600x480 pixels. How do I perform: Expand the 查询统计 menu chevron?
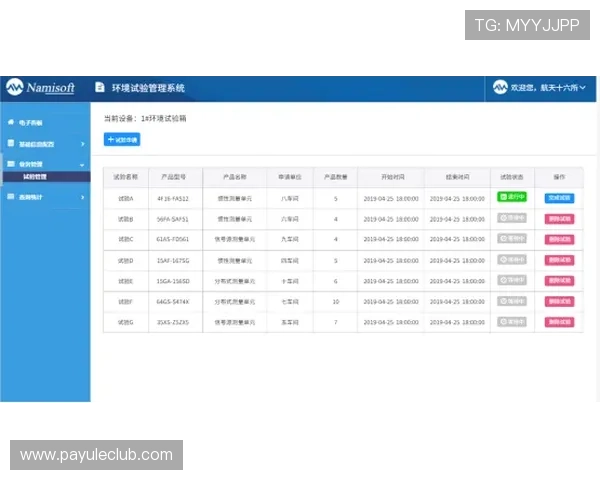[82, 197]
